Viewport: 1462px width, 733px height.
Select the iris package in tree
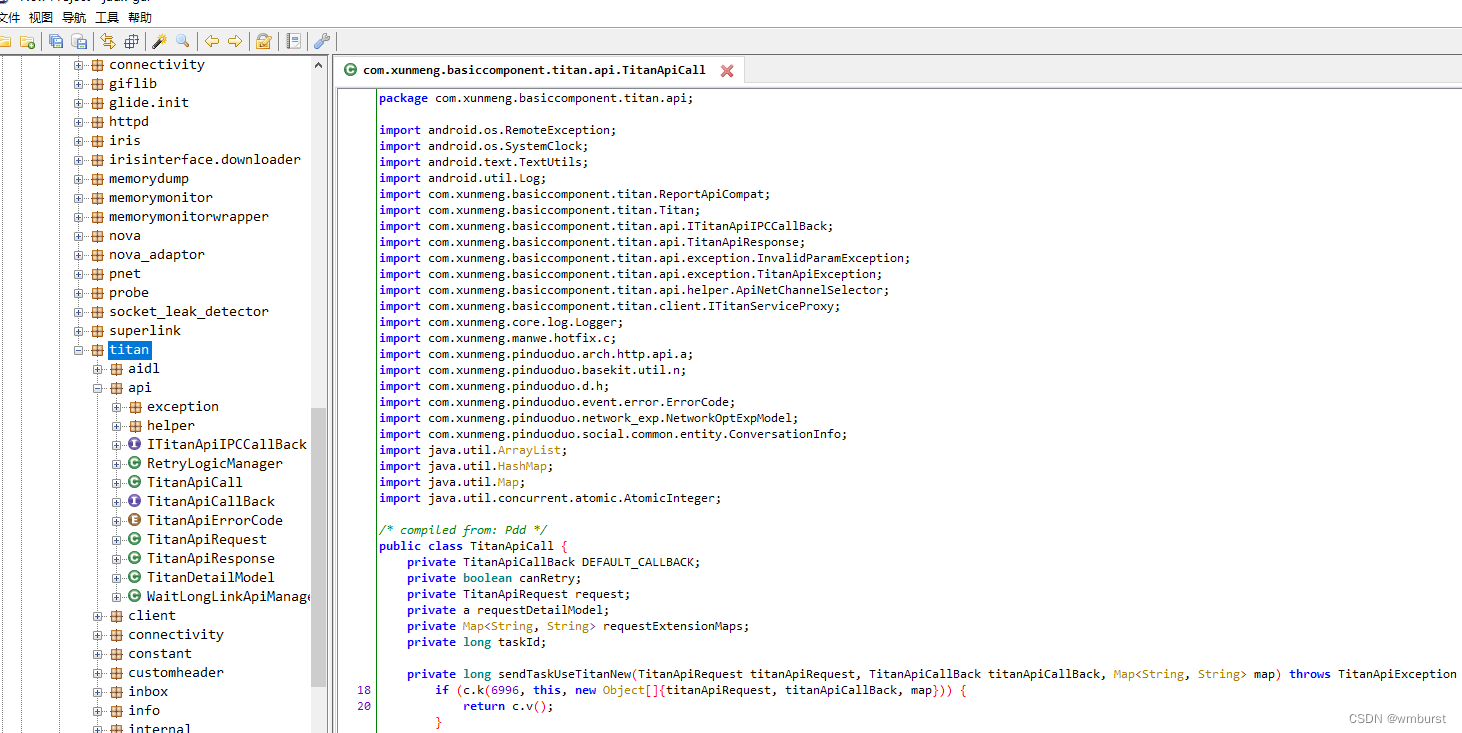tap(125, 141)
